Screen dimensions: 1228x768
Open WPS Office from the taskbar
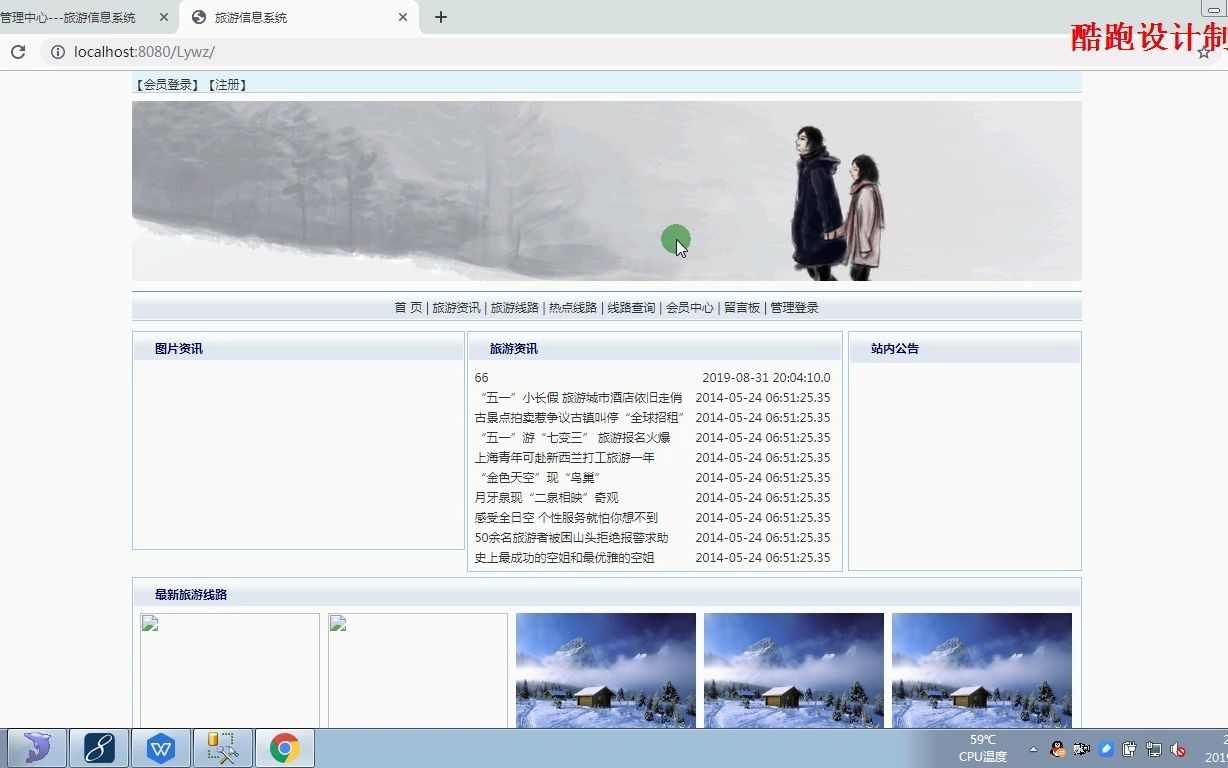click(161, 747)
